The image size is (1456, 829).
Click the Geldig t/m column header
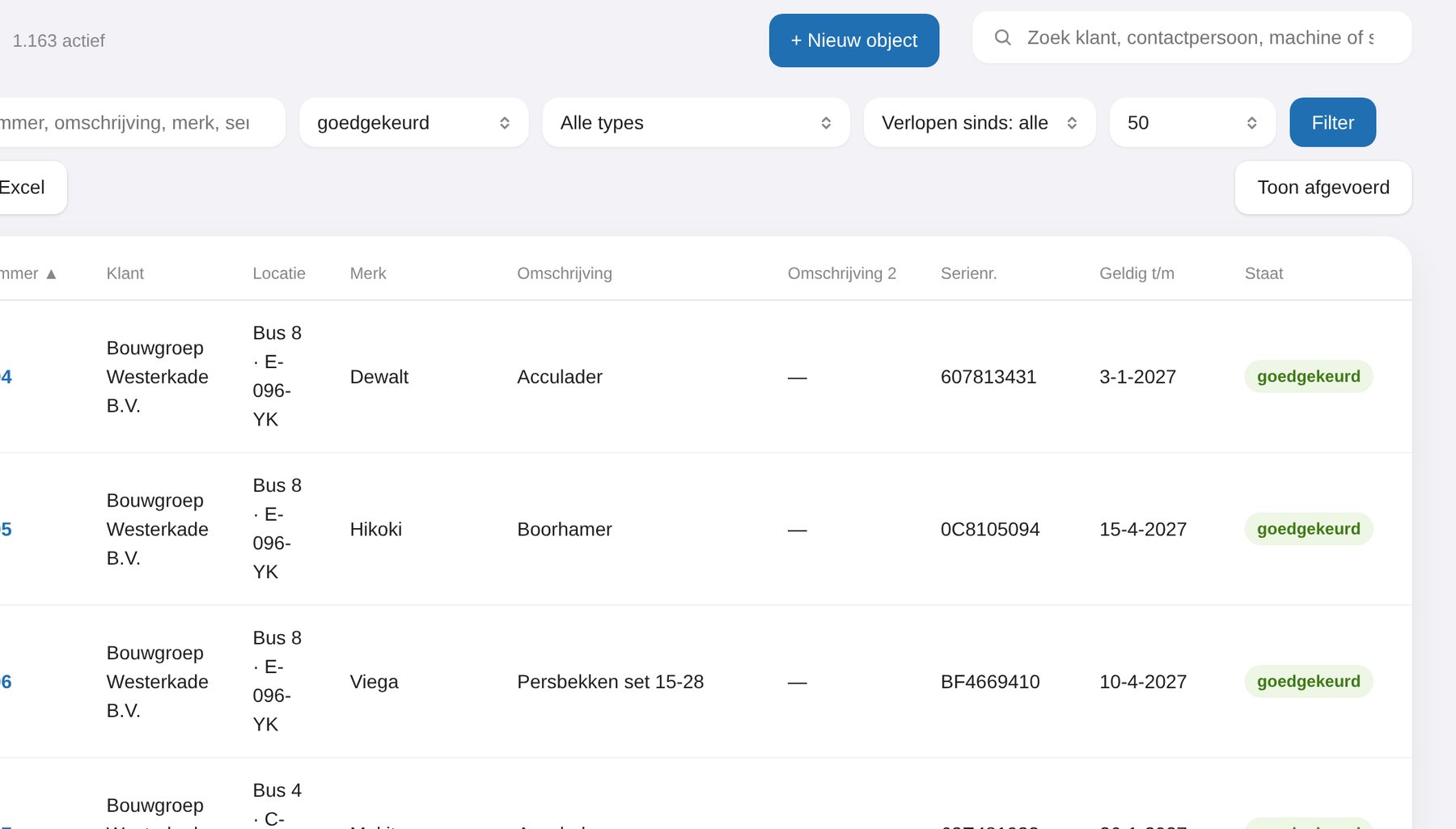(x=1136, y=273)
